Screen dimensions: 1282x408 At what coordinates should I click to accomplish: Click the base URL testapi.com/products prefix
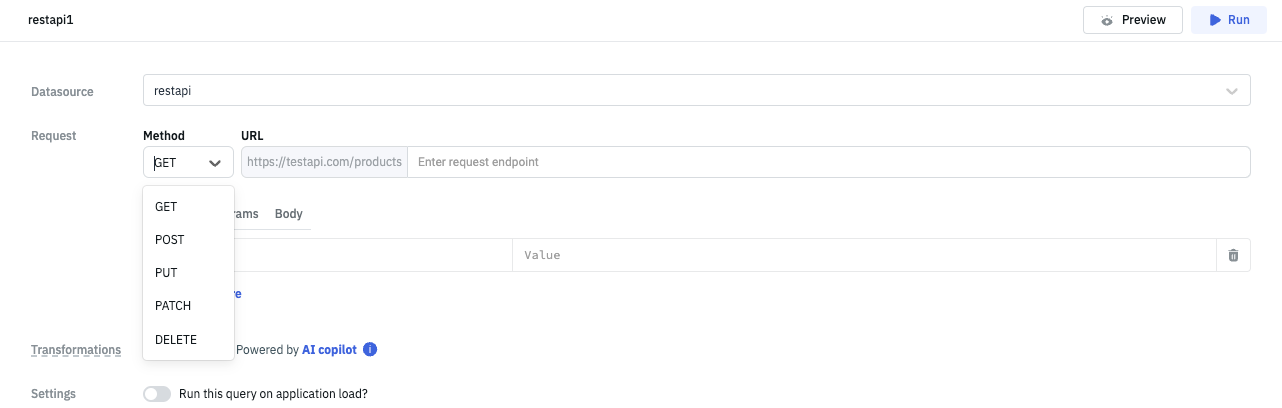[x=324, y=162]
